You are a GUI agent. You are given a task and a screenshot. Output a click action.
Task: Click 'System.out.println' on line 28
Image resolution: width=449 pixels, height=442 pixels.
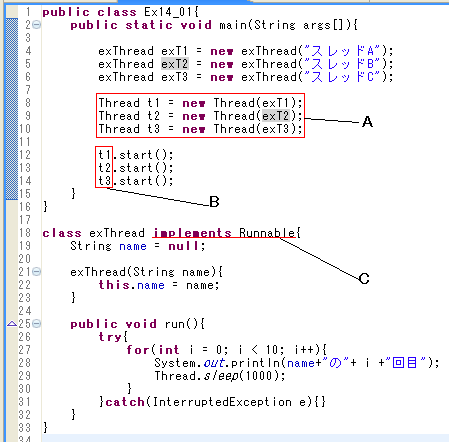[218, 363]
